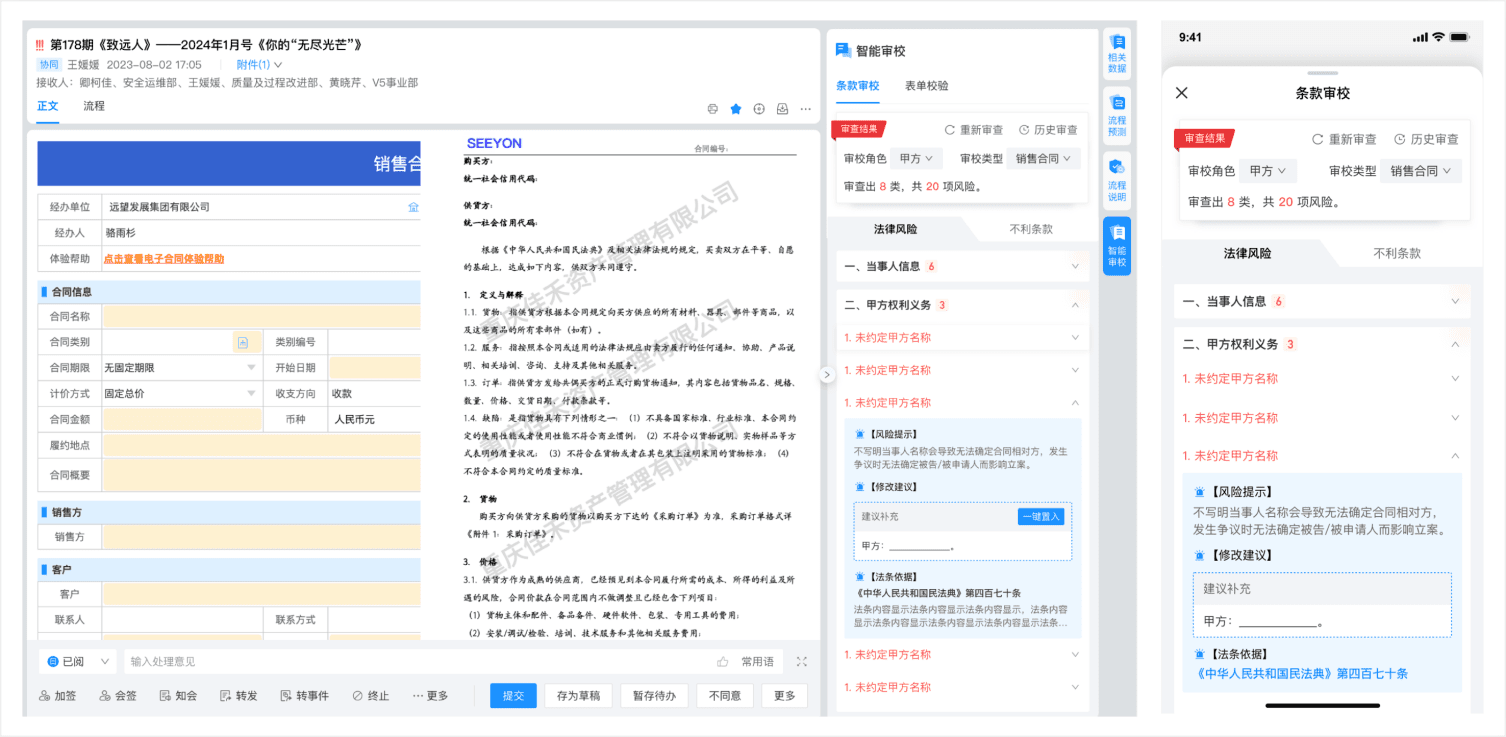
Task: Click the 加签 action
Action: pyautogui.click(x=58, y=696)
